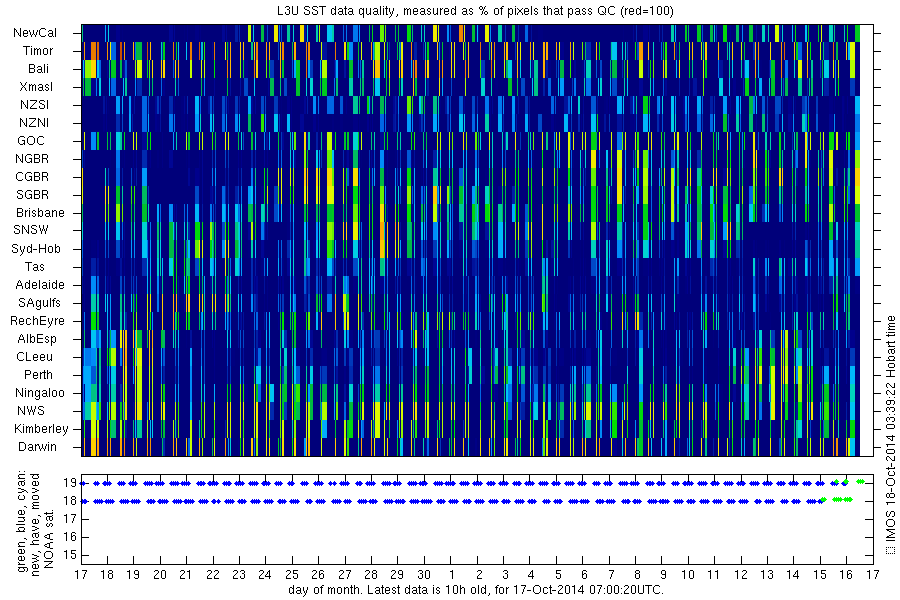Click the CGBR region label
Viewport: 900px width, 600px height.
click(x=32, y=177)
